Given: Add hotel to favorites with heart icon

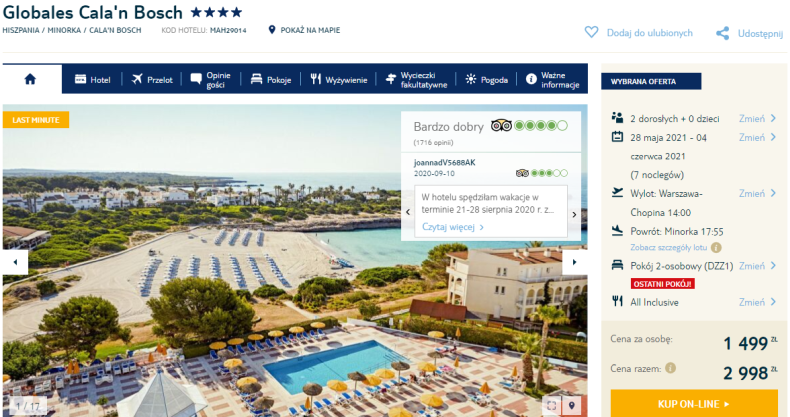Looking at the screenshot, I should [x=591, y=33].
